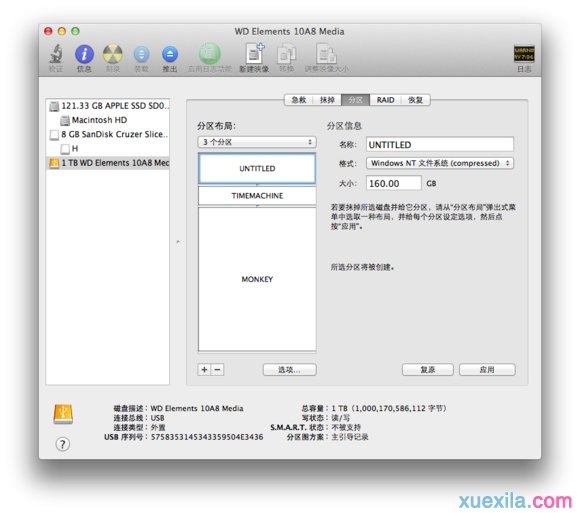Click the USB serial number '575835314534335950'
This screenshot has height=513, width=580.
click(207, 437)
